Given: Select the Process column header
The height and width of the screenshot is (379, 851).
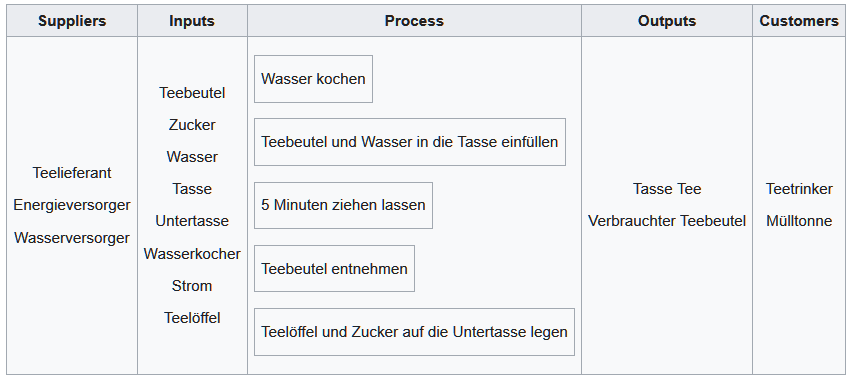Looking at the screenshot, I should pyautogui.click(x=414, y=21).
